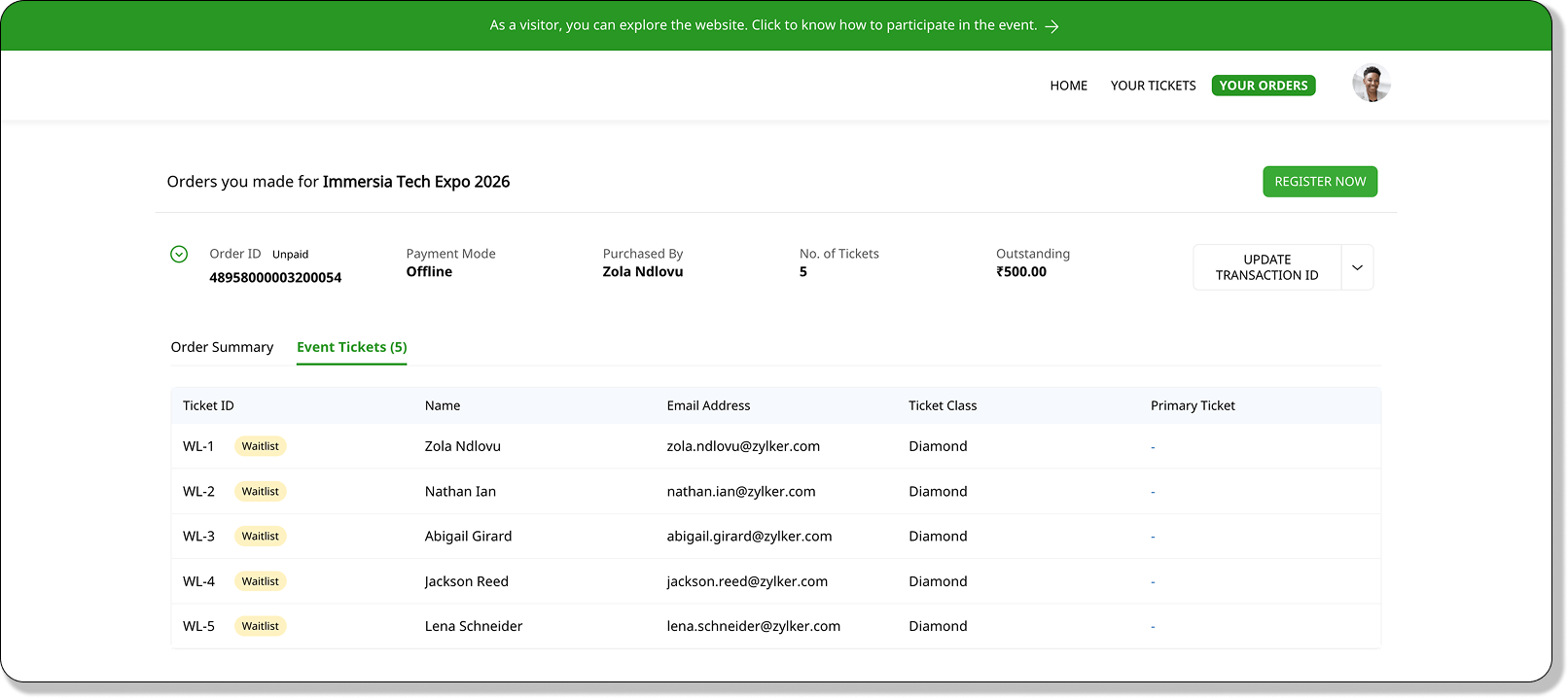The height and width of the screenshot is (698, 1568).
Task: Click Waitlist badge for ticket WL-1
Action: tap(260, 446)
